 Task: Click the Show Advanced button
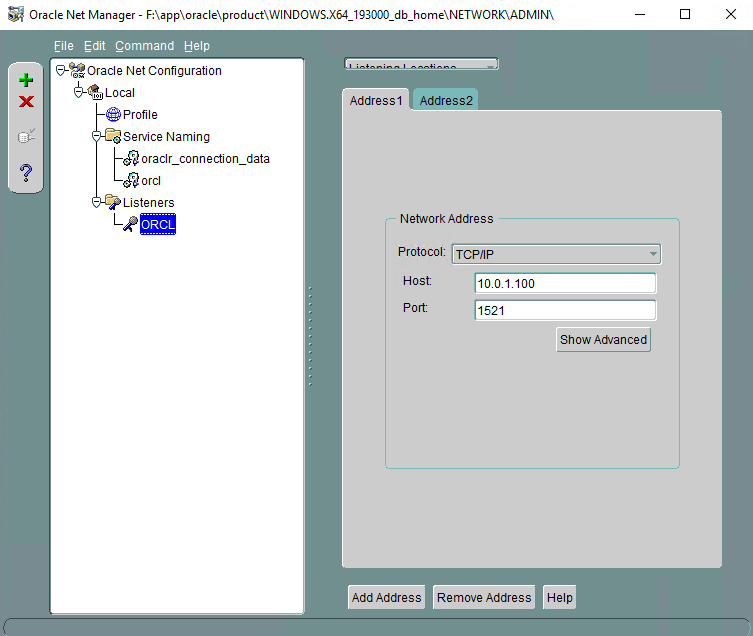pos(603,340)
